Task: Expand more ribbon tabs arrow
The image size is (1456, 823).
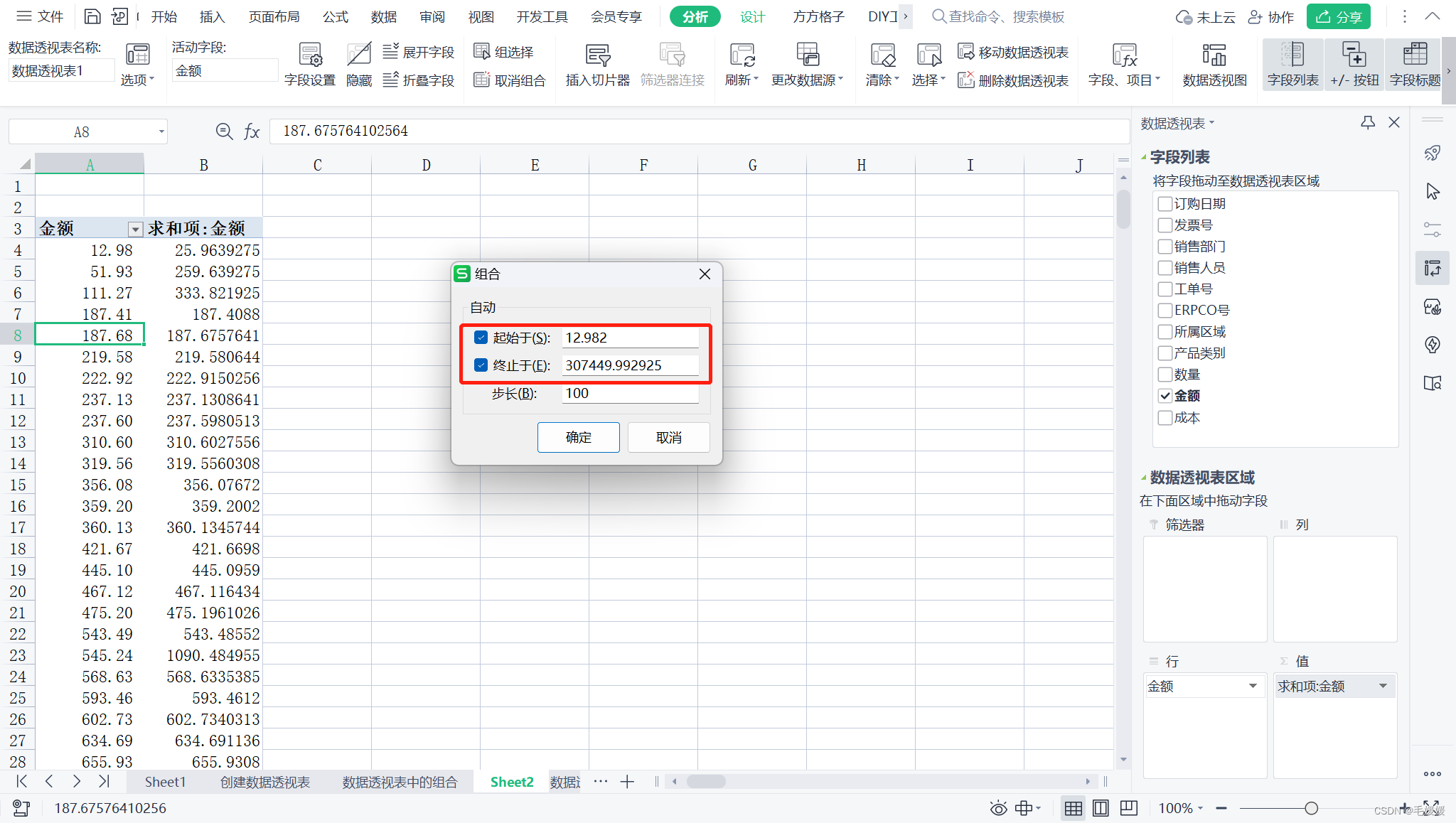Action: pyautogui.click(x=905, y=16)
